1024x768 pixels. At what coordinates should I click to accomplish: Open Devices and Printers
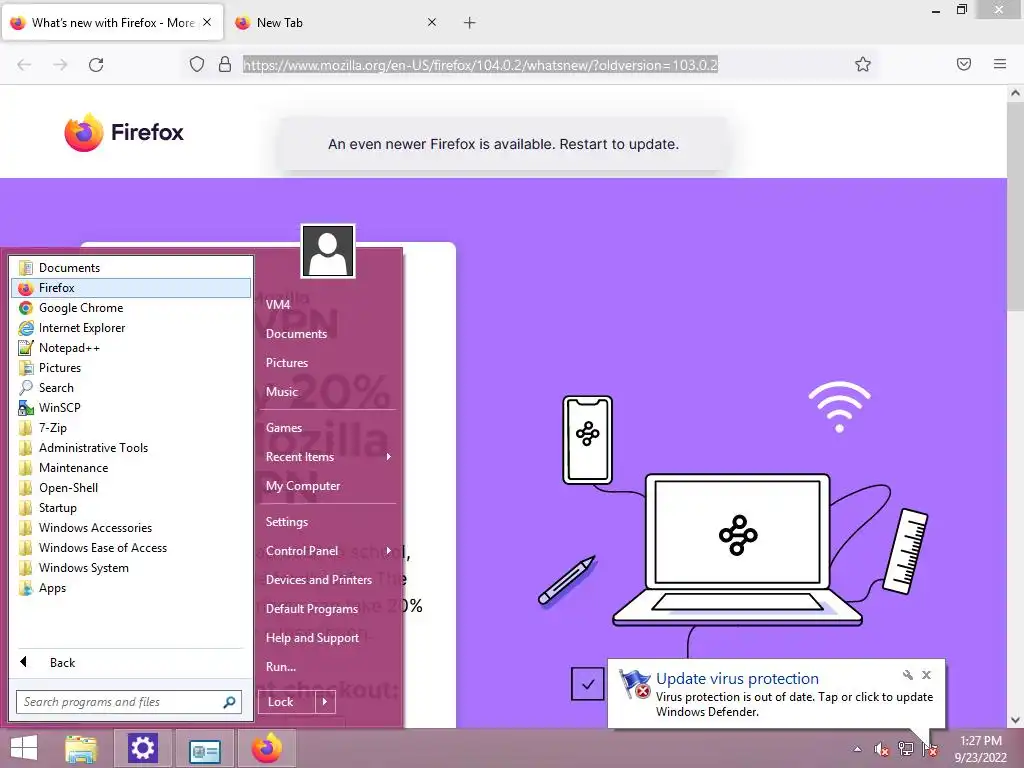pyautogui.click(x=328, y=580)
